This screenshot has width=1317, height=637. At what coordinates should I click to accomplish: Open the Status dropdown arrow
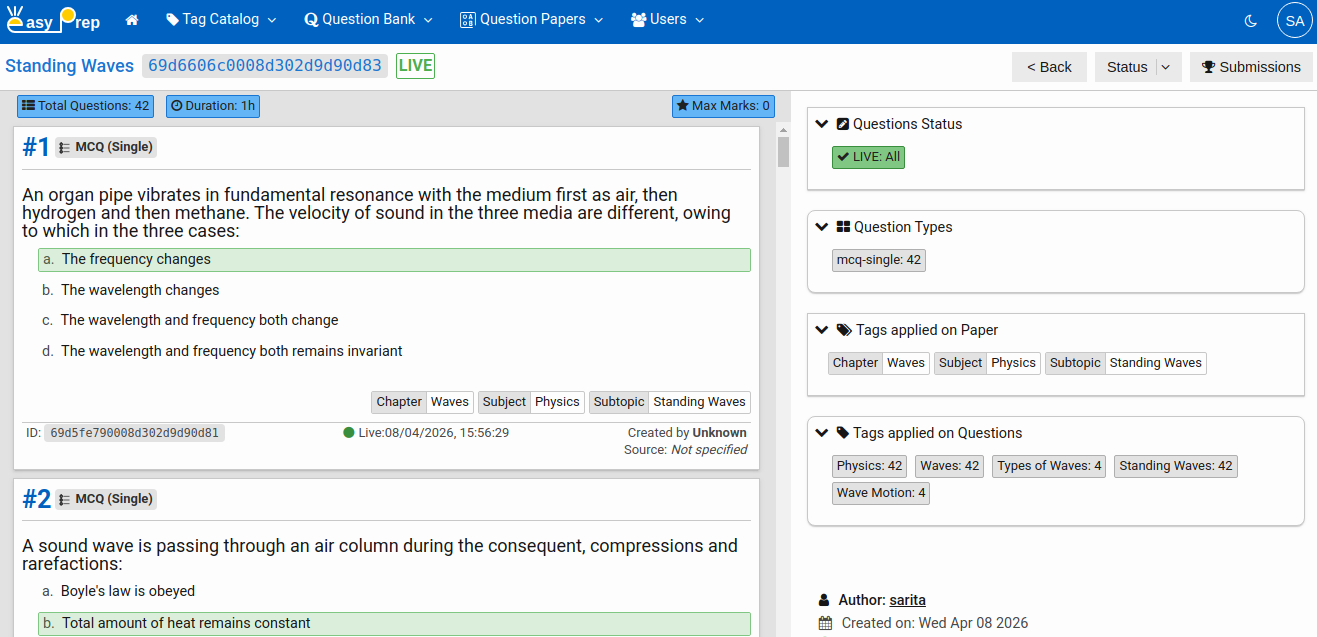(x=1165, y=67)
